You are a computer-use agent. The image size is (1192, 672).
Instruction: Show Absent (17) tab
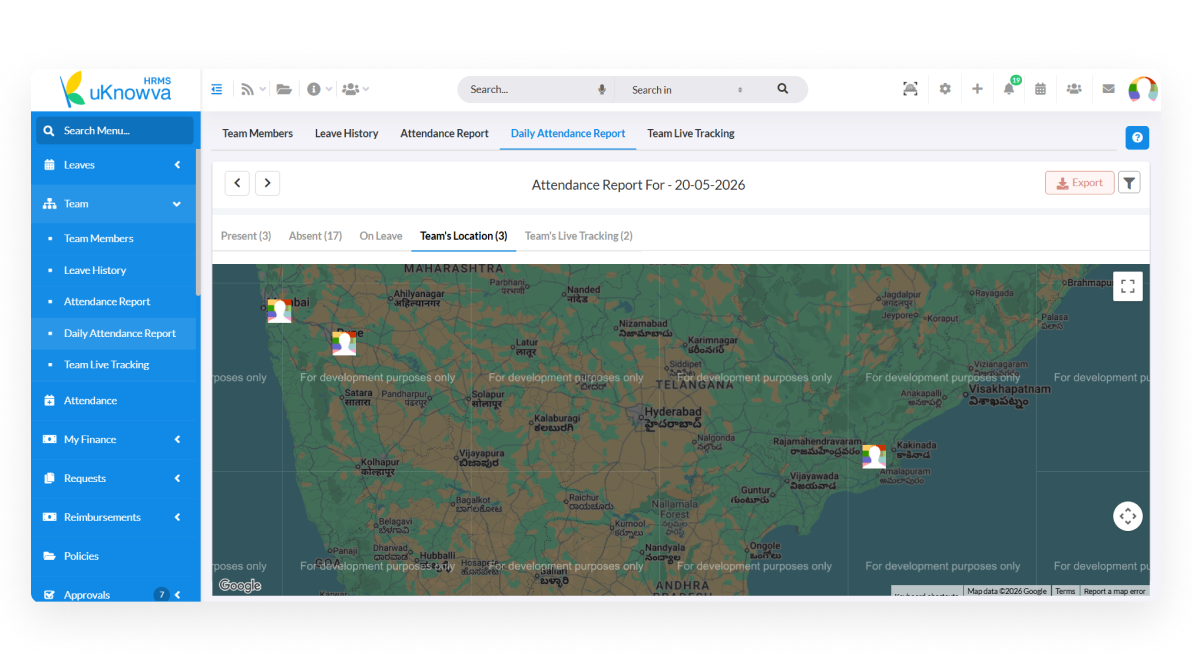click(315, 236)
